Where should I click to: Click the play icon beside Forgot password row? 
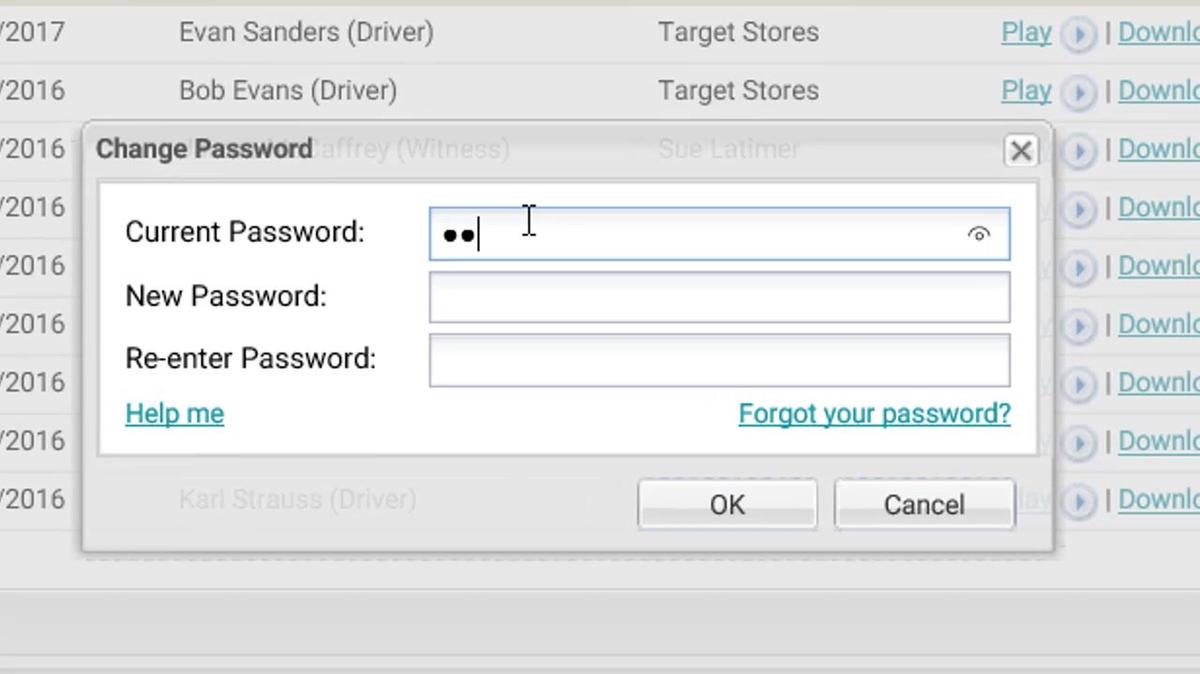pos(1078,442)
